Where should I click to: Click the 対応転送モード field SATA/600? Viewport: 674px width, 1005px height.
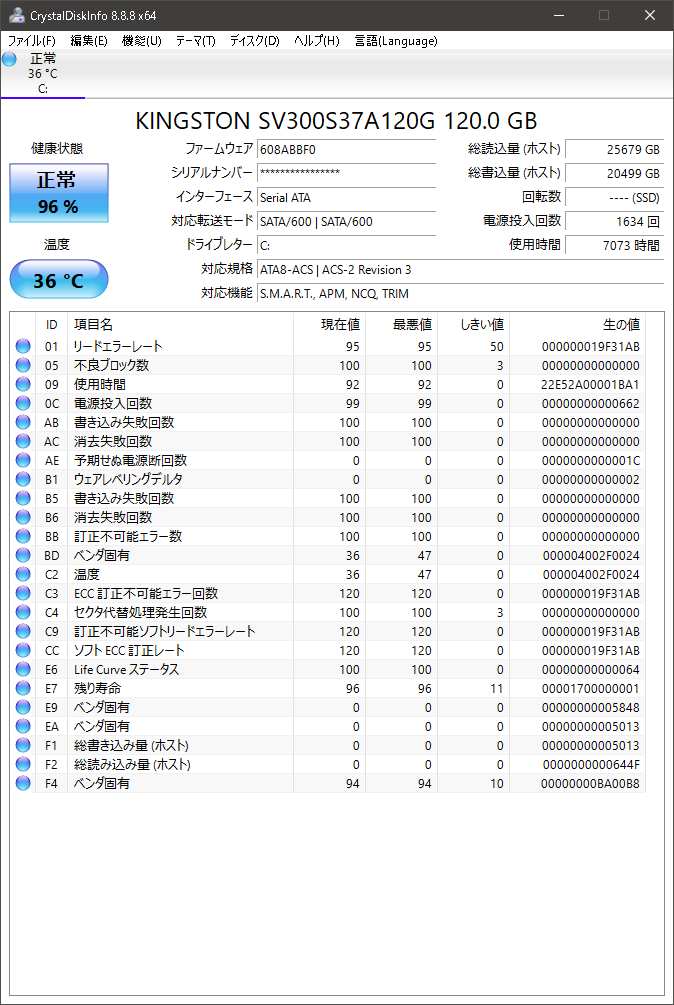347,222
